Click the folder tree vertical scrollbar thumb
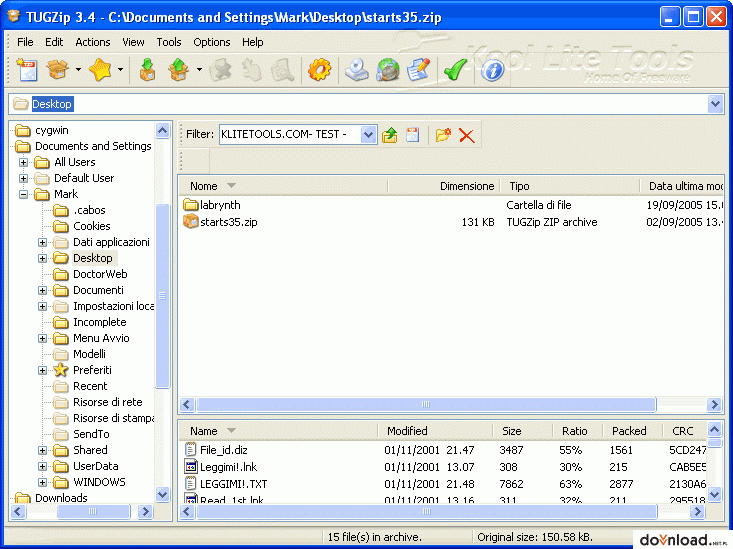The image size is (733, 549). pyautogui.click(x=162, y=296)
